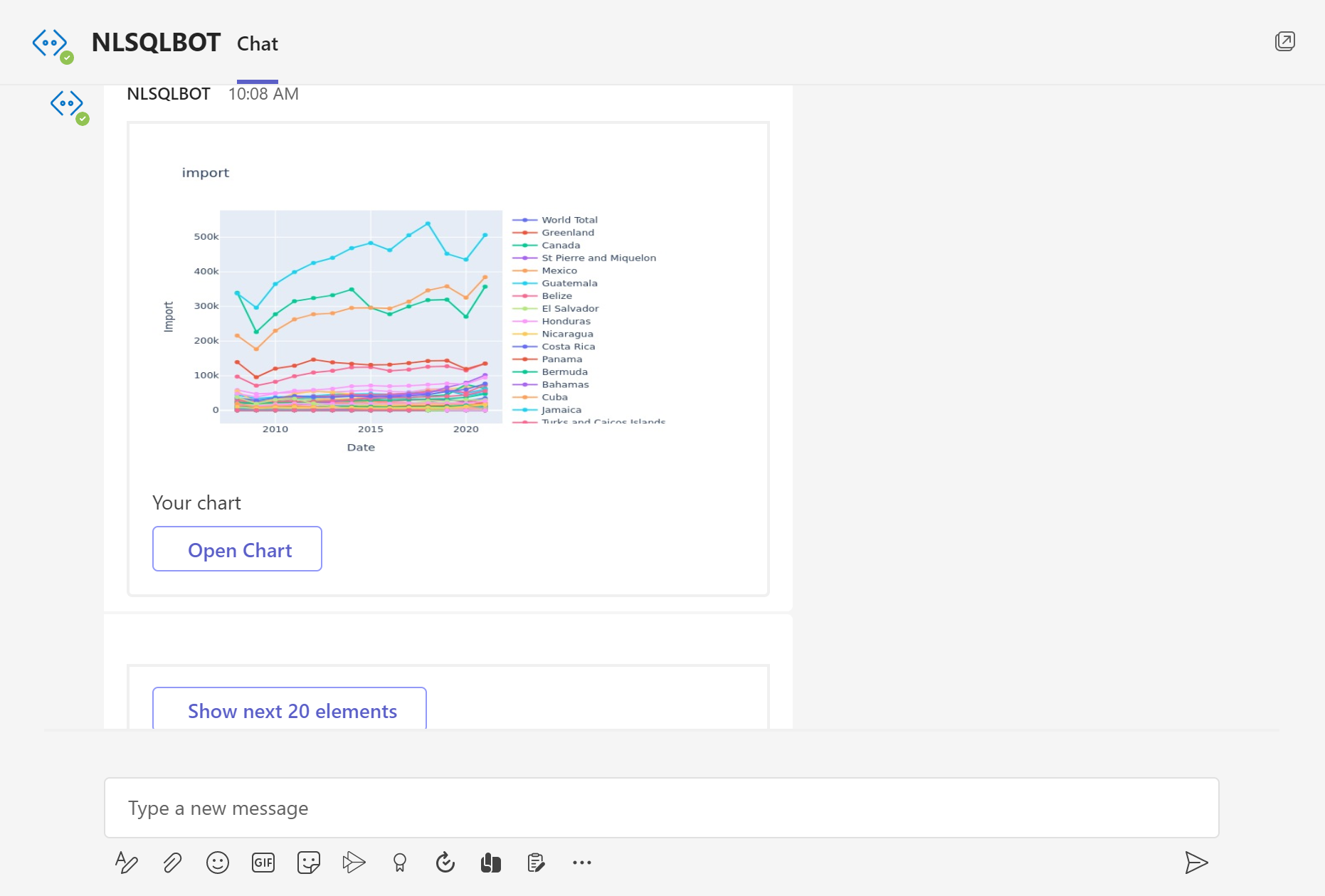
Task: Toggle World Total visibility in the legend
Action: (569, 219)
